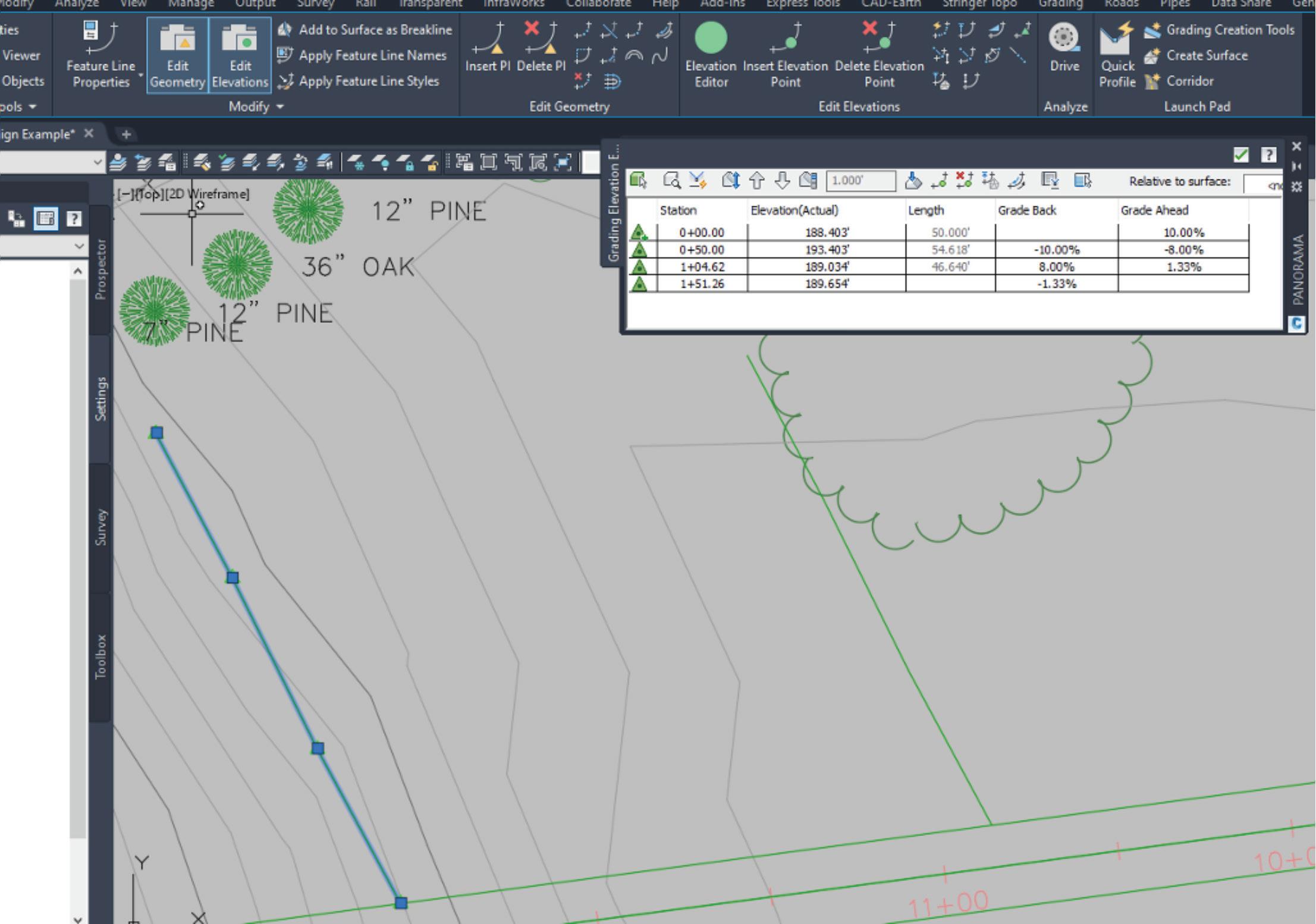Select Insert Elevation Point in ribbon
This screenshot has height=924, width=1316.
[x=785, y=55]
